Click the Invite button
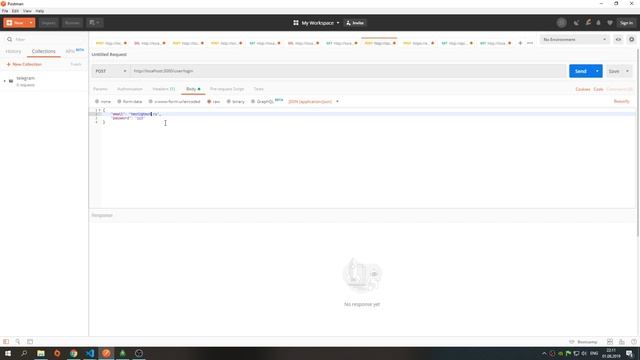Image resolution: width=640 pixels, height=360 pixels. coord(355,23)
